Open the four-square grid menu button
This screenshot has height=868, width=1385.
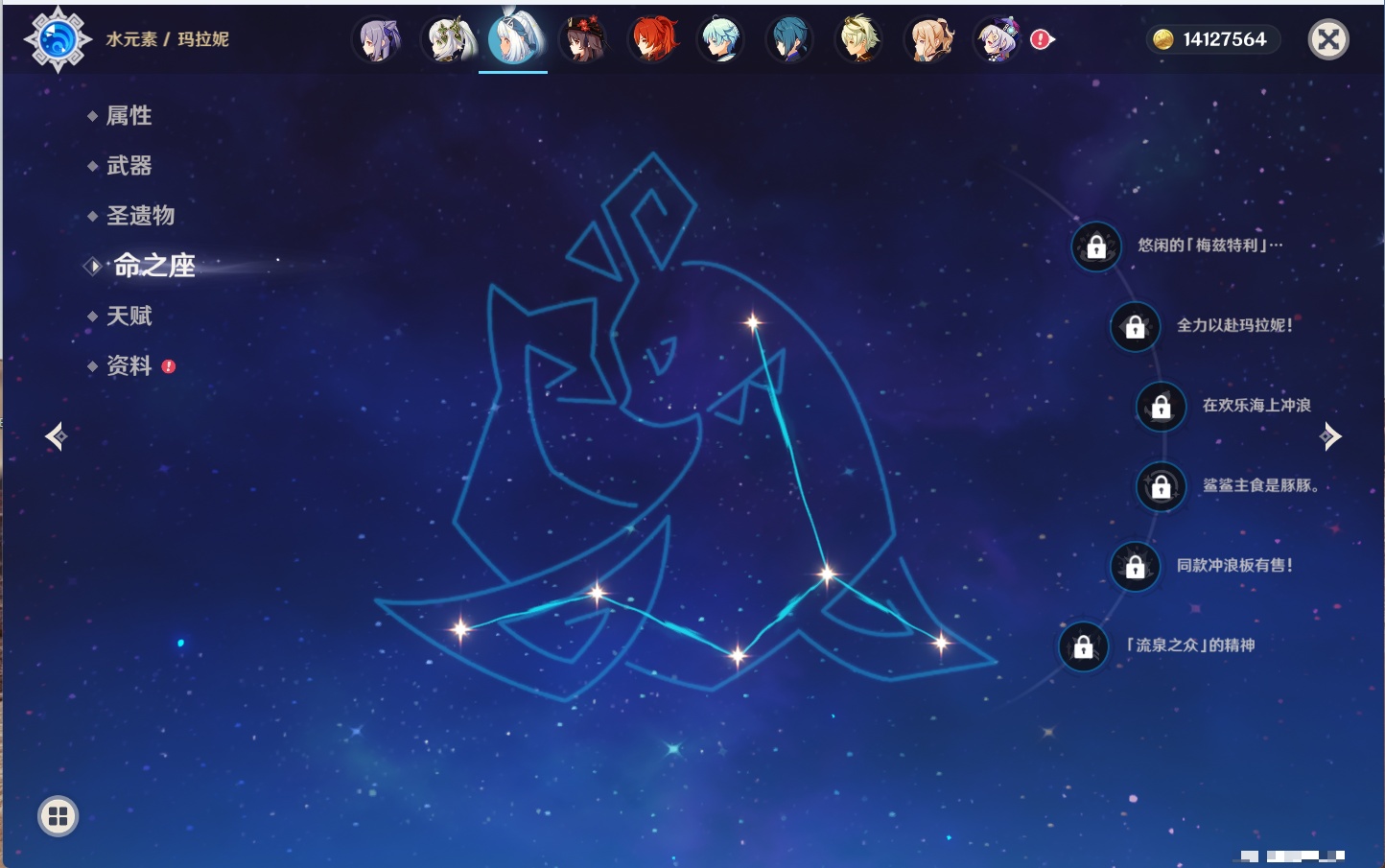point(58,816)
